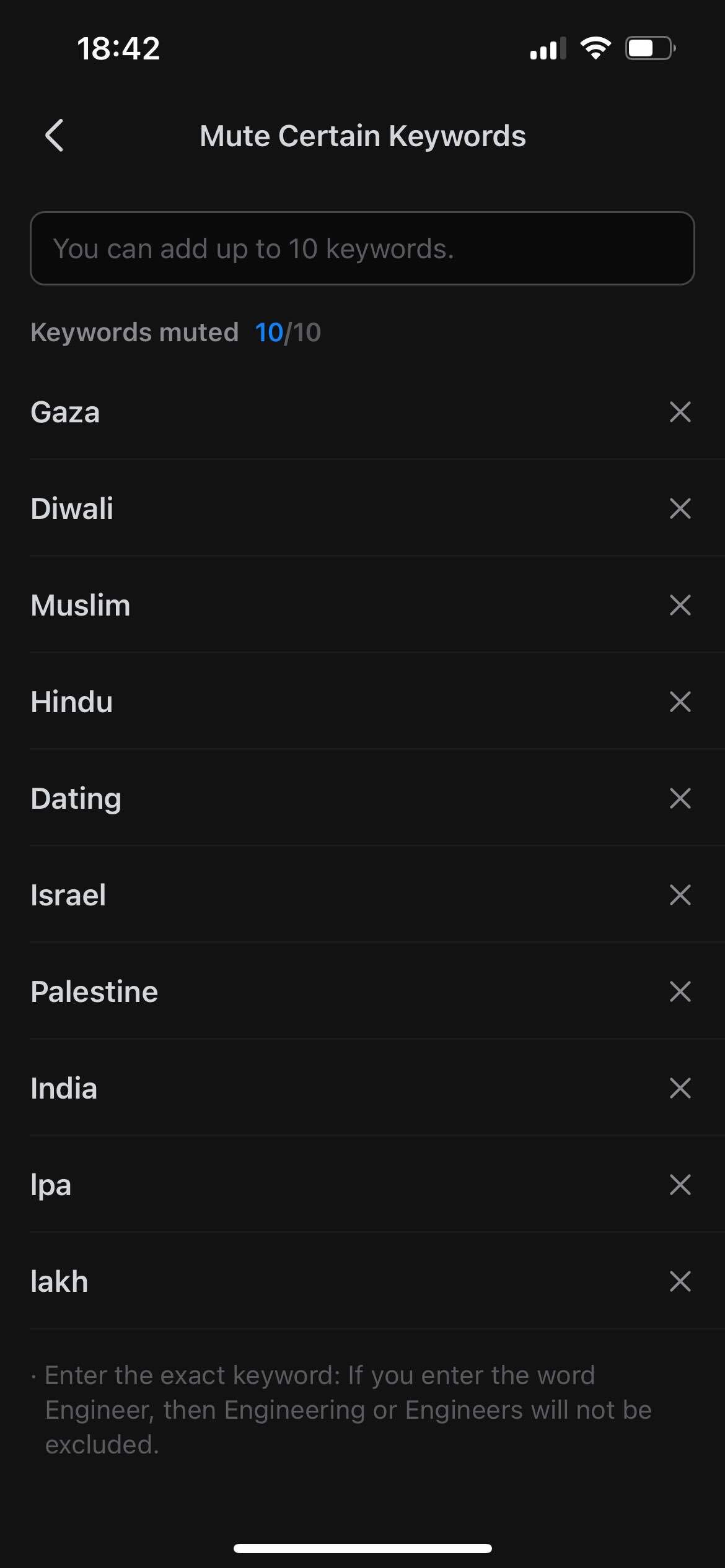This screenshot has width=725, height=1568.
Task: Select the Diwali keyword entry
Action: [x=72, y=508]
